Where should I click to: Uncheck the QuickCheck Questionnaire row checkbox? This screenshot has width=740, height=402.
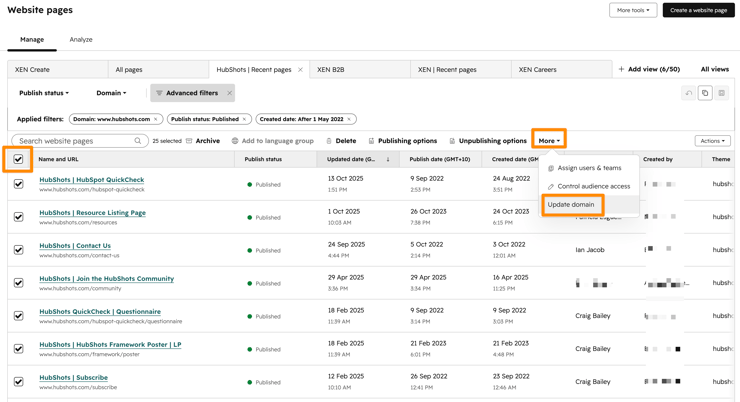[x=18, y=316]
